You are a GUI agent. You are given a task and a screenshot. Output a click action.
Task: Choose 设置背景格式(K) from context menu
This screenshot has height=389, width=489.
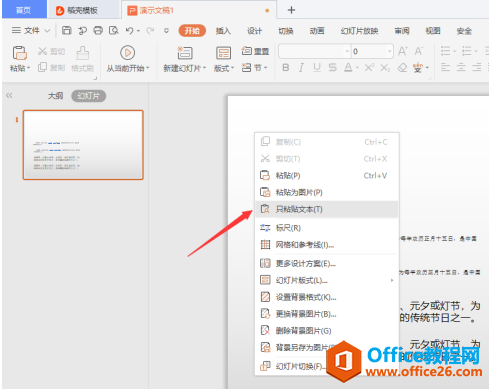[327, 297]
